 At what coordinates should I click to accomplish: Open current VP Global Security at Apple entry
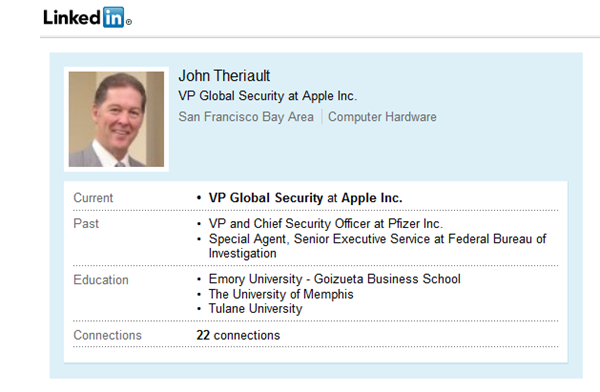(305, 198)
